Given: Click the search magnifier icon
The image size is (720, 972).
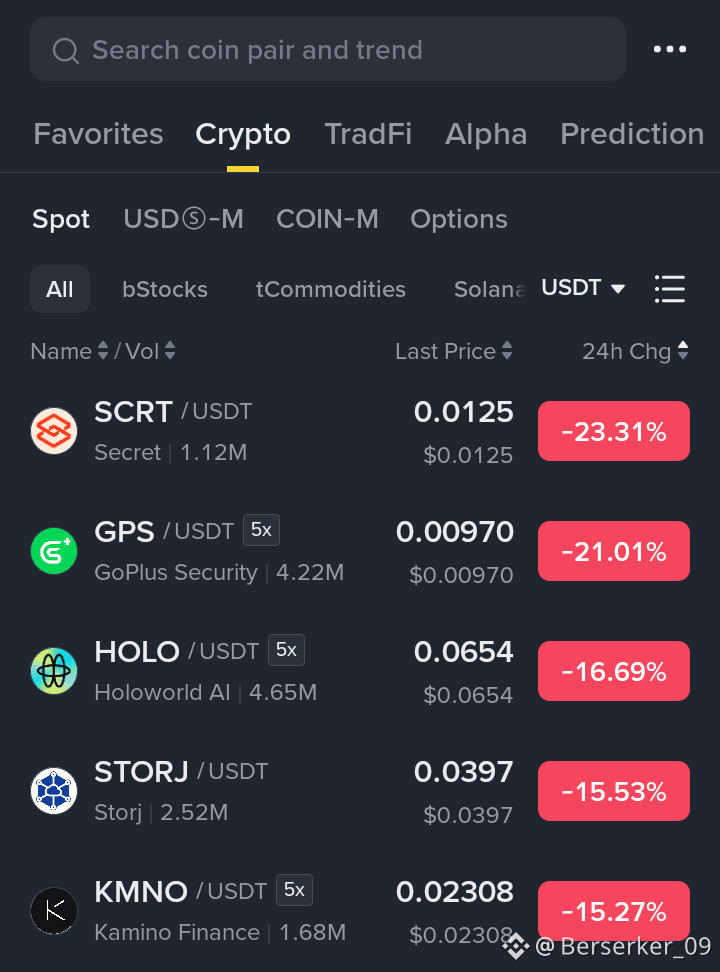Looking at the screenshot, I should (66, 50).
